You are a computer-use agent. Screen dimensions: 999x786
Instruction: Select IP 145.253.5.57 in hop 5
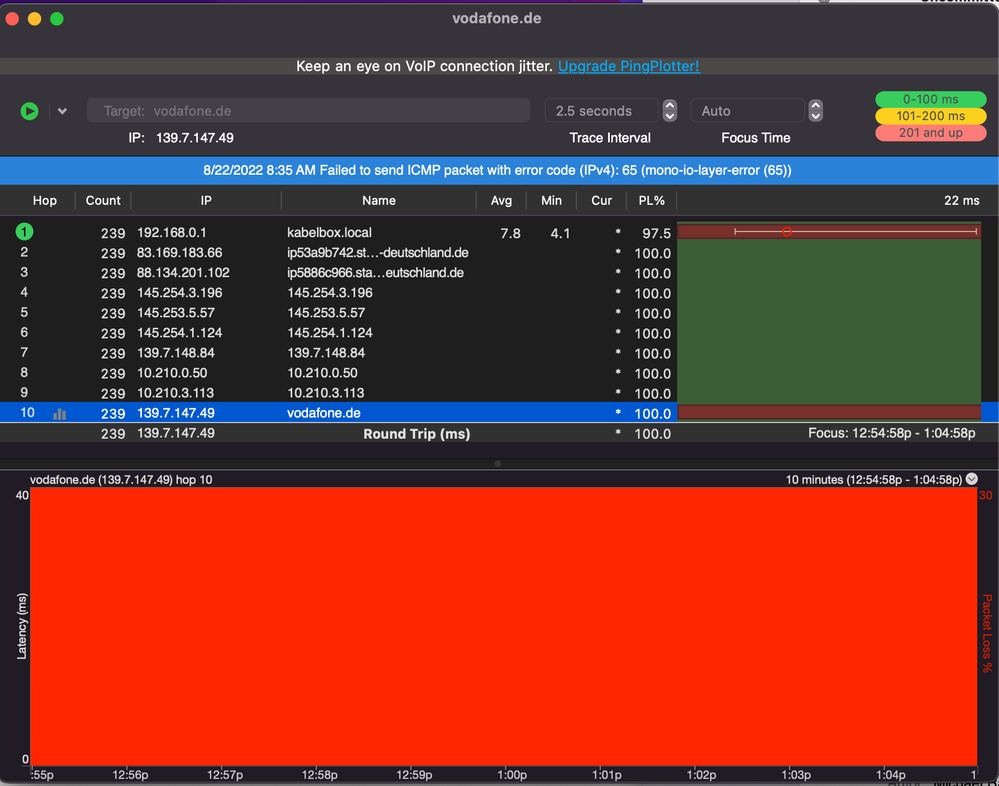click(x=175, y=313)
